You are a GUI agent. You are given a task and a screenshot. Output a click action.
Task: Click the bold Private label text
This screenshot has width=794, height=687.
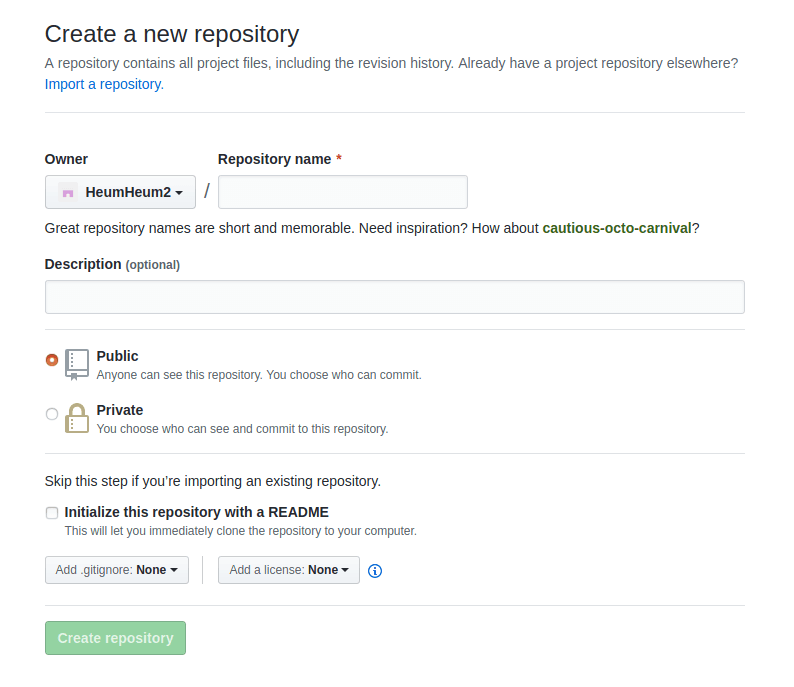click(120, 410)
